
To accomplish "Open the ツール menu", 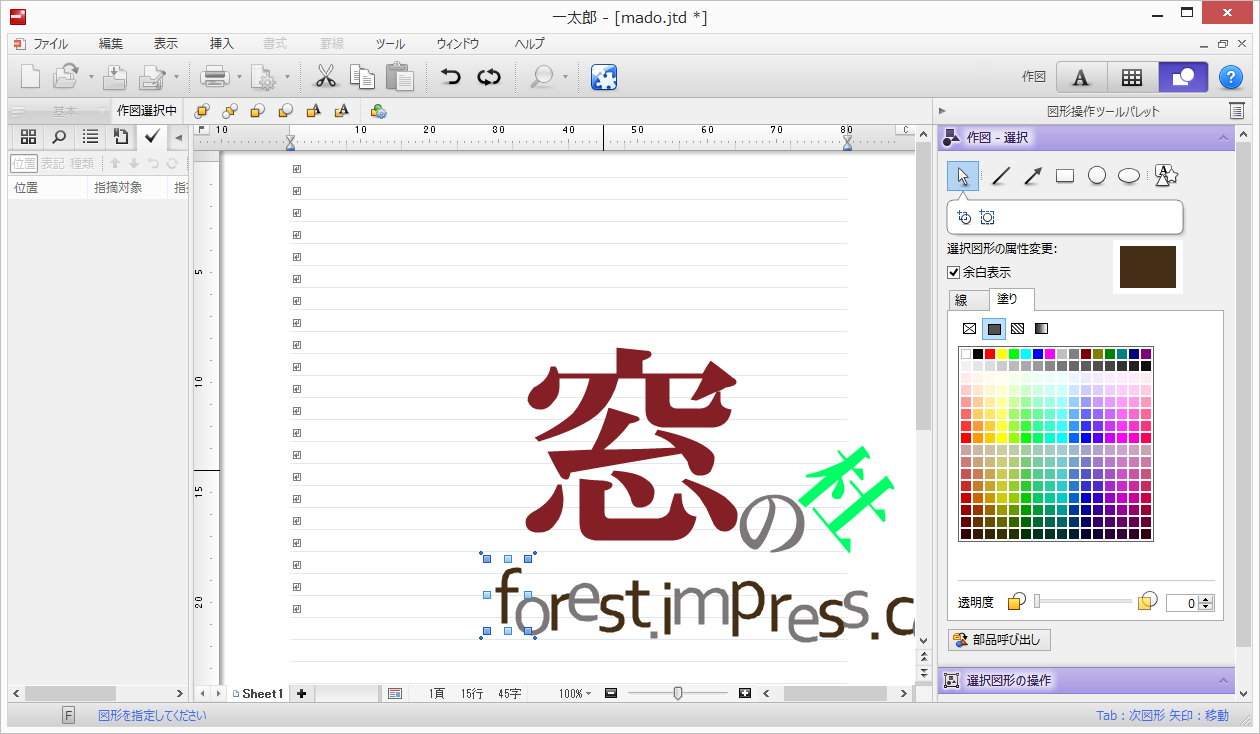I will tap(390, 44).
